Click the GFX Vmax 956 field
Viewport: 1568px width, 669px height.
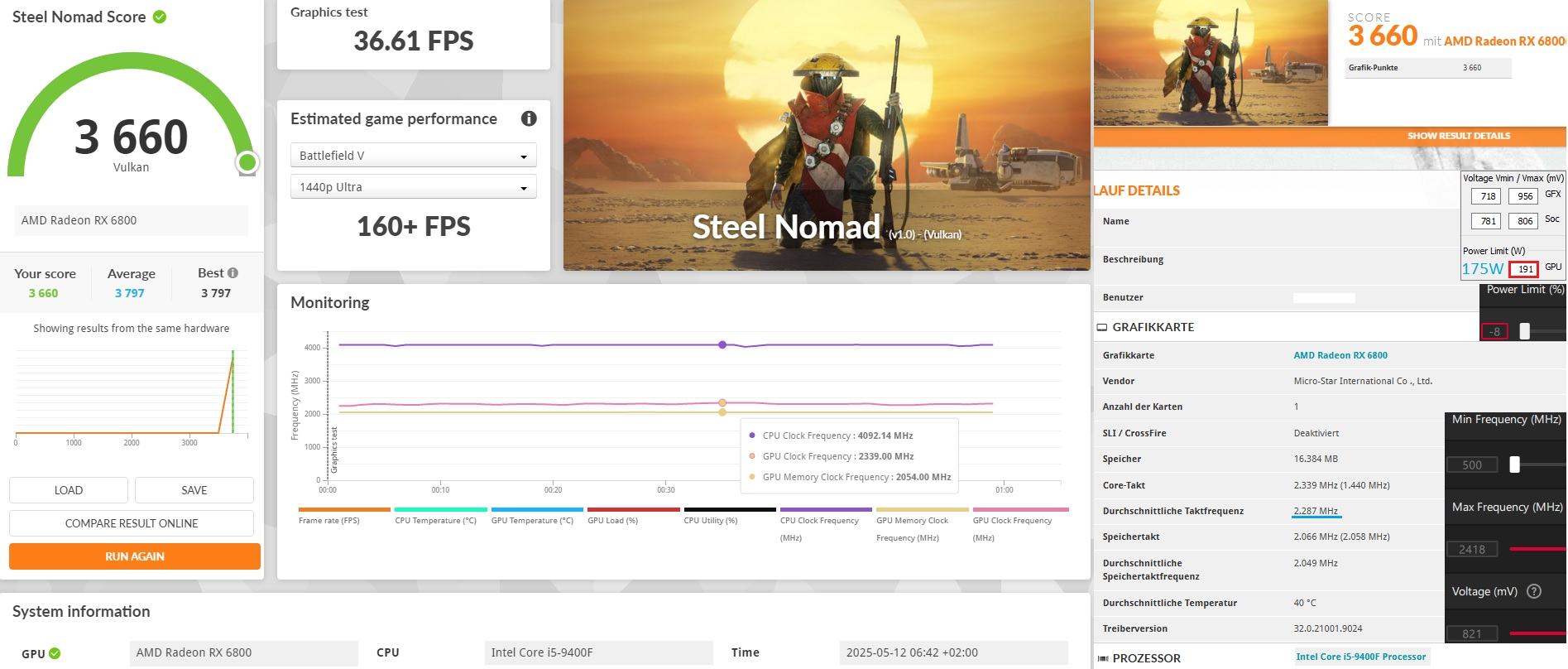[1524, 196]
